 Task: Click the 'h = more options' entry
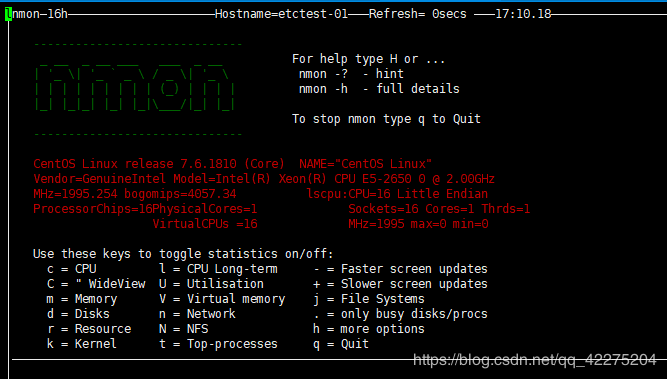click(369, 329)
